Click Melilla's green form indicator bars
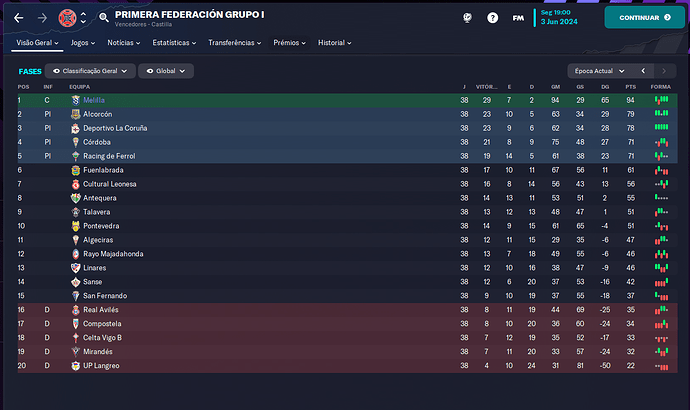This screenshot has width=690, height=410. click(661, 100)
